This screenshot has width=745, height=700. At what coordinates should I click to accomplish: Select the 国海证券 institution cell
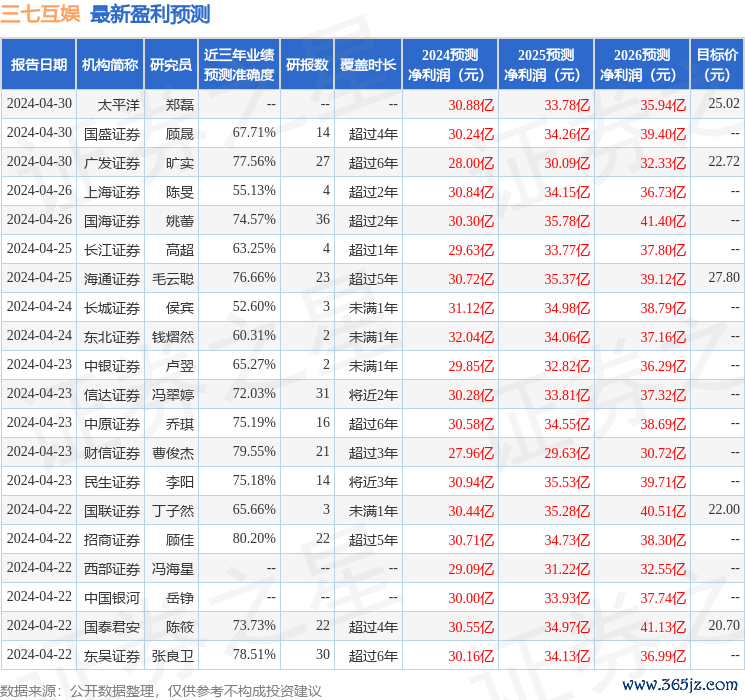click(112, 221)
